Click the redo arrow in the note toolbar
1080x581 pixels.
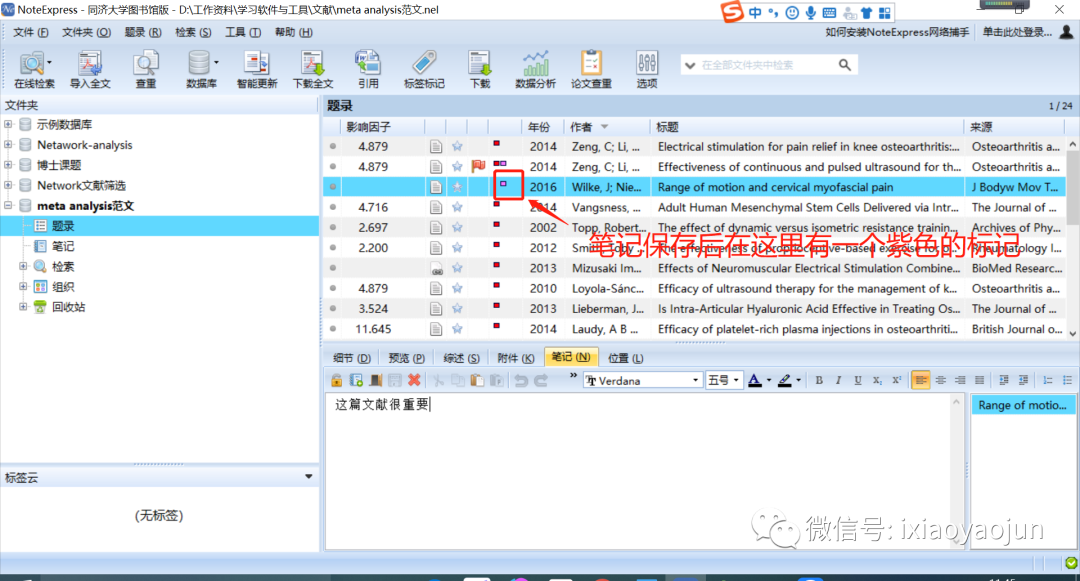[x=541, y=380]
